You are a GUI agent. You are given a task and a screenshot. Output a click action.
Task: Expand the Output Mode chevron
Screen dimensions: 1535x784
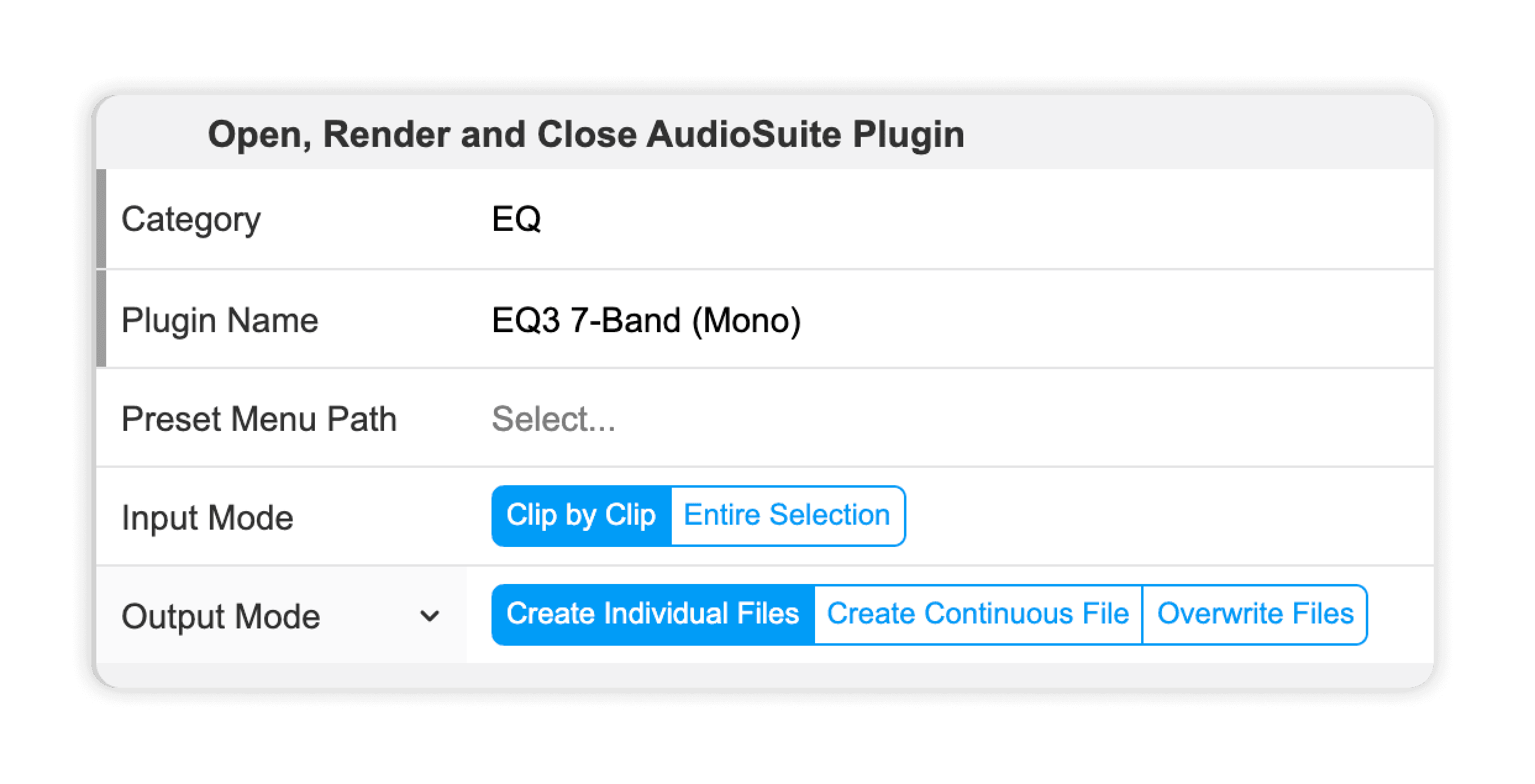428,615
